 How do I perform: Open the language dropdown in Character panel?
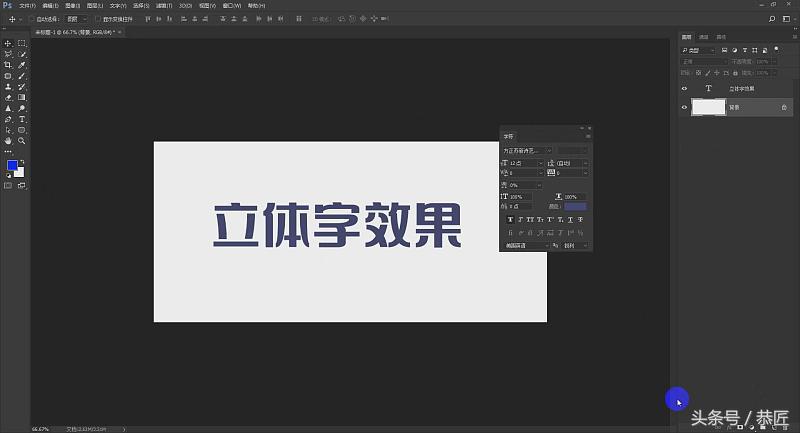(x=526, y=245)
